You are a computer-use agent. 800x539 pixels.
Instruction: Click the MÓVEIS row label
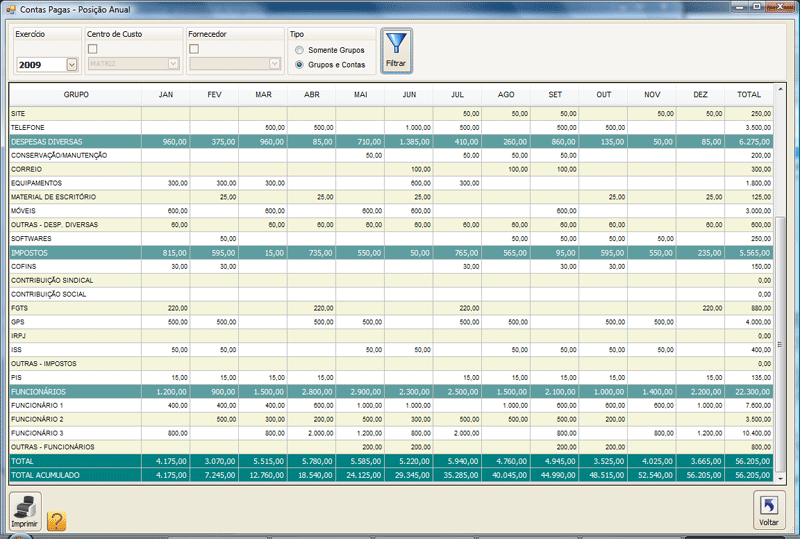pos(23,210)
